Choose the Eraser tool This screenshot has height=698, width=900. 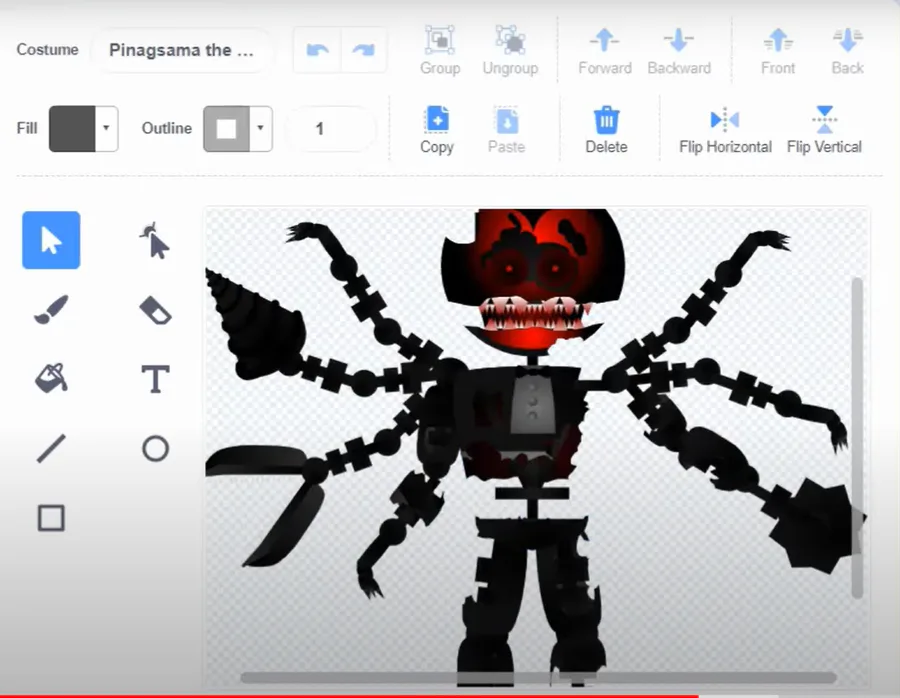(155, 311)
